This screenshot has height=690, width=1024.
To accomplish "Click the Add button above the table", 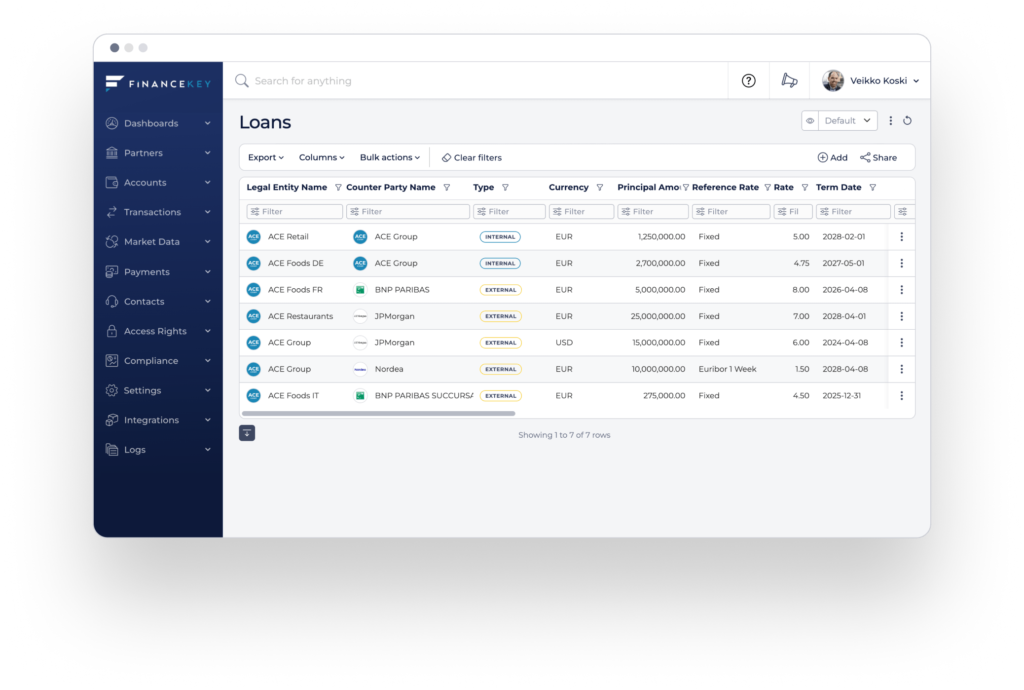I will 832,157.
